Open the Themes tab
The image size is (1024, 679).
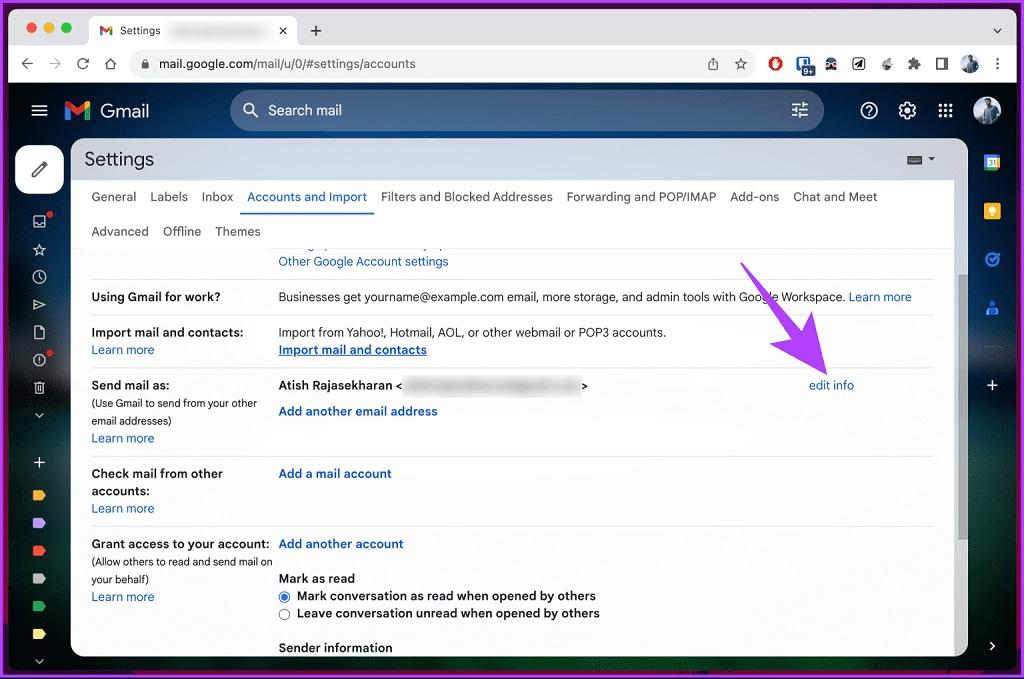238,232
